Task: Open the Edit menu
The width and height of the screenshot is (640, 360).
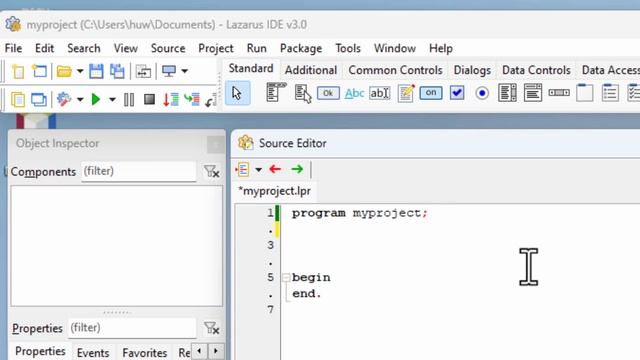Action: pos(44,48)
